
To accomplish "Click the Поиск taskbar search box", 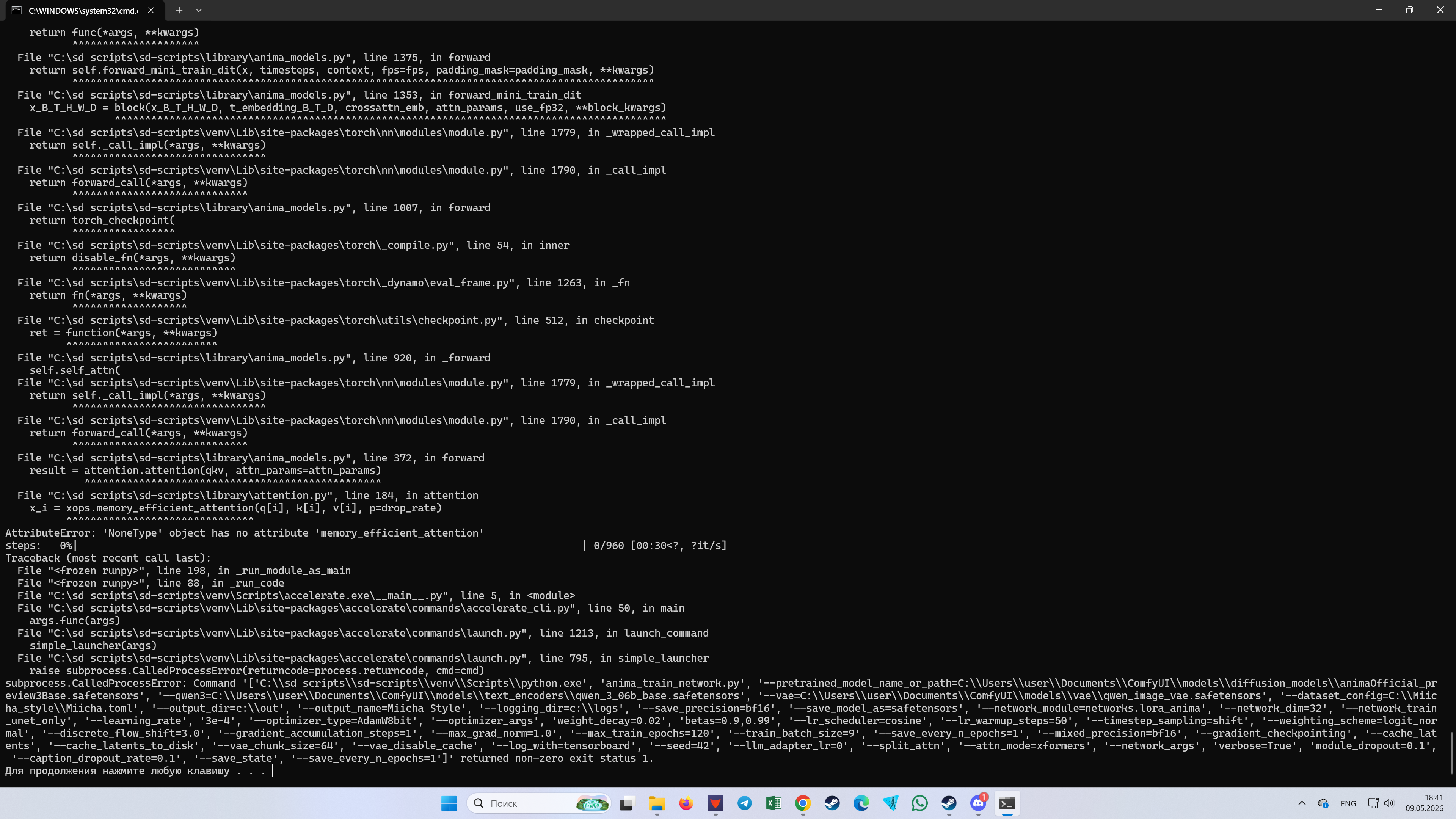I will 539,803.
